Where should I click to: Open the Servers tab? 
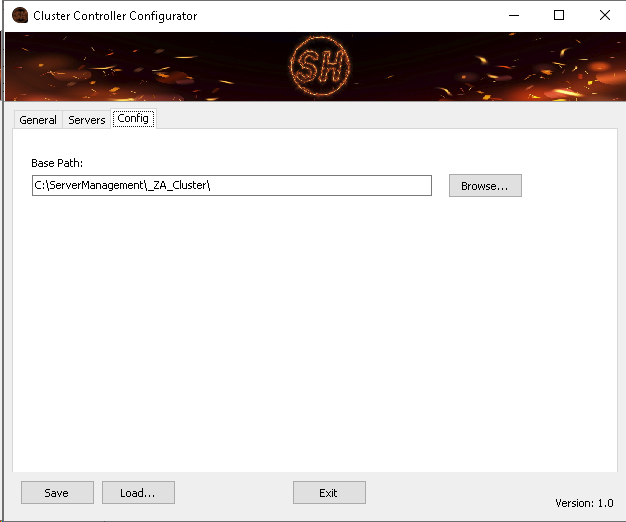87,120
